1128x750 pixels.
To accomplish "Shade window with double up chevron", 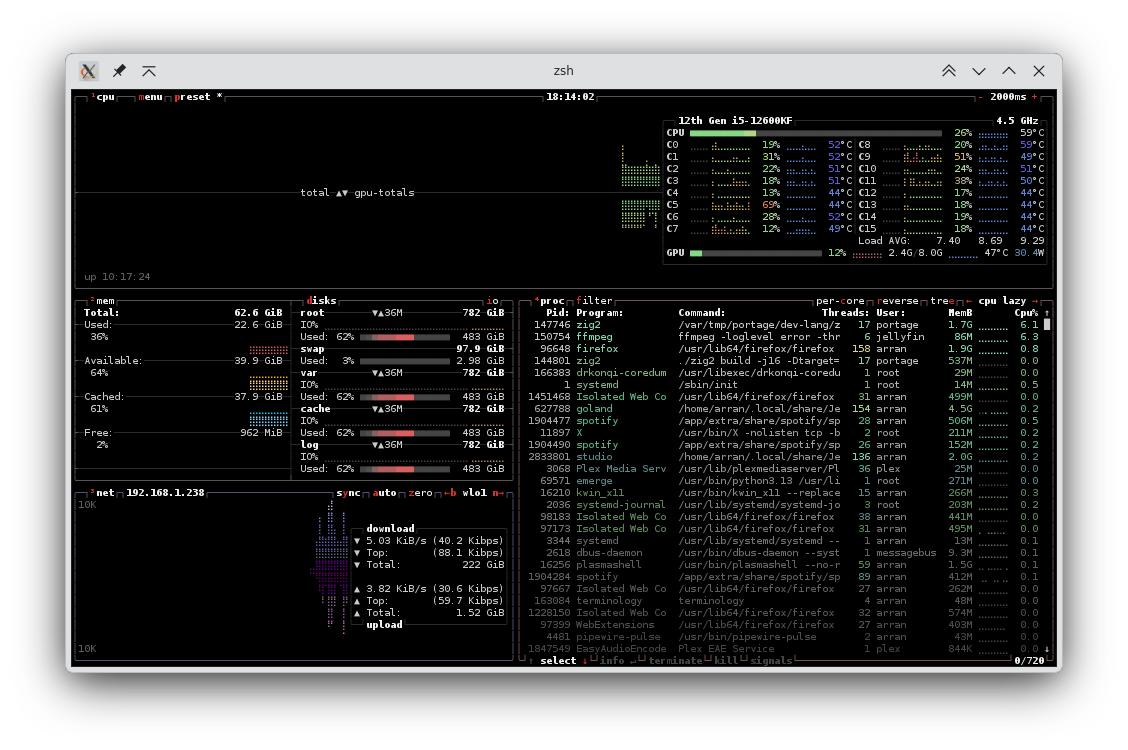I will click(949, 70).
